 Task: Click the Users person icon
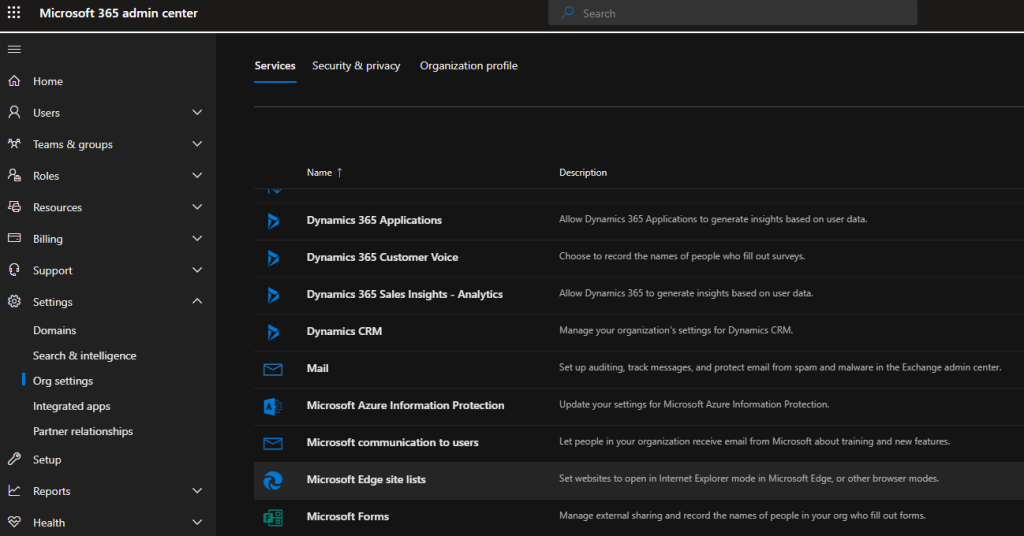[14, 112]
